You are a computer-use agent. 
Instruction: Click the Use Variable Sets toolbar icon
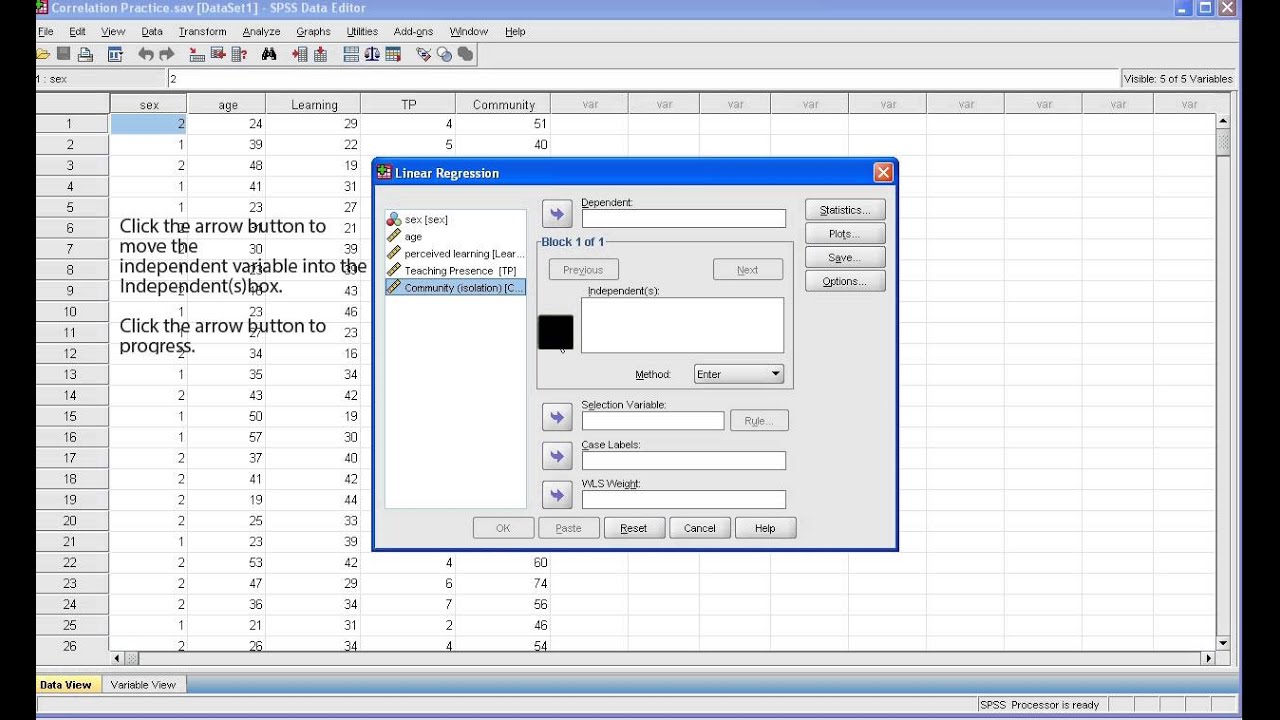coord(444,54)
